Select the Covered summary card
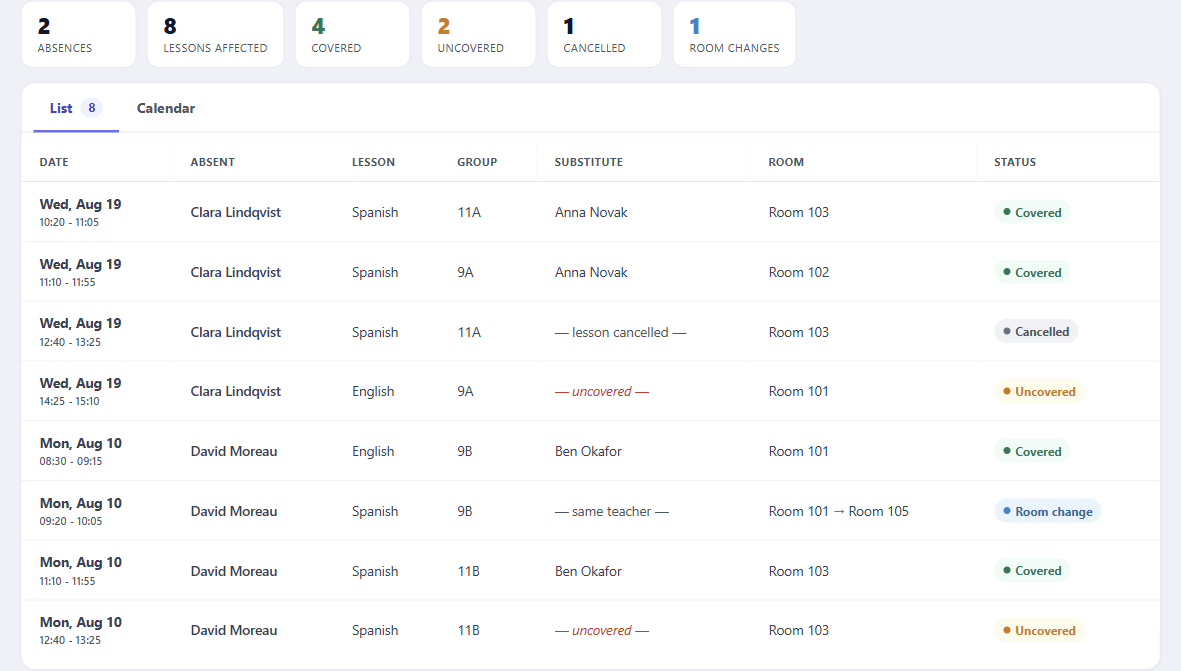This screenshot has width=1181, height=671. coord(352,35)
